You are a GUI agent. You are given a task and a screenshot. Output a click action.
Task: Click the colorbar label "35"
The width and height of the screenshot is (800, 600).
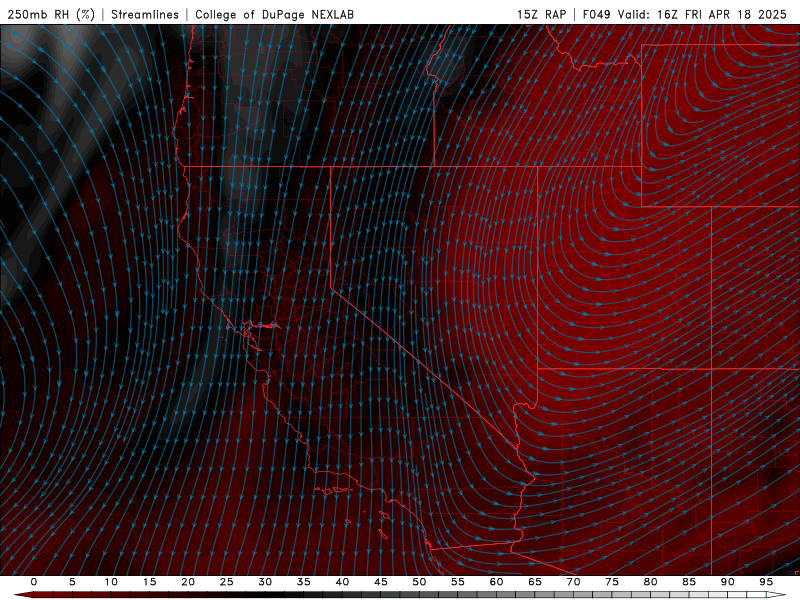pos(304,582)
